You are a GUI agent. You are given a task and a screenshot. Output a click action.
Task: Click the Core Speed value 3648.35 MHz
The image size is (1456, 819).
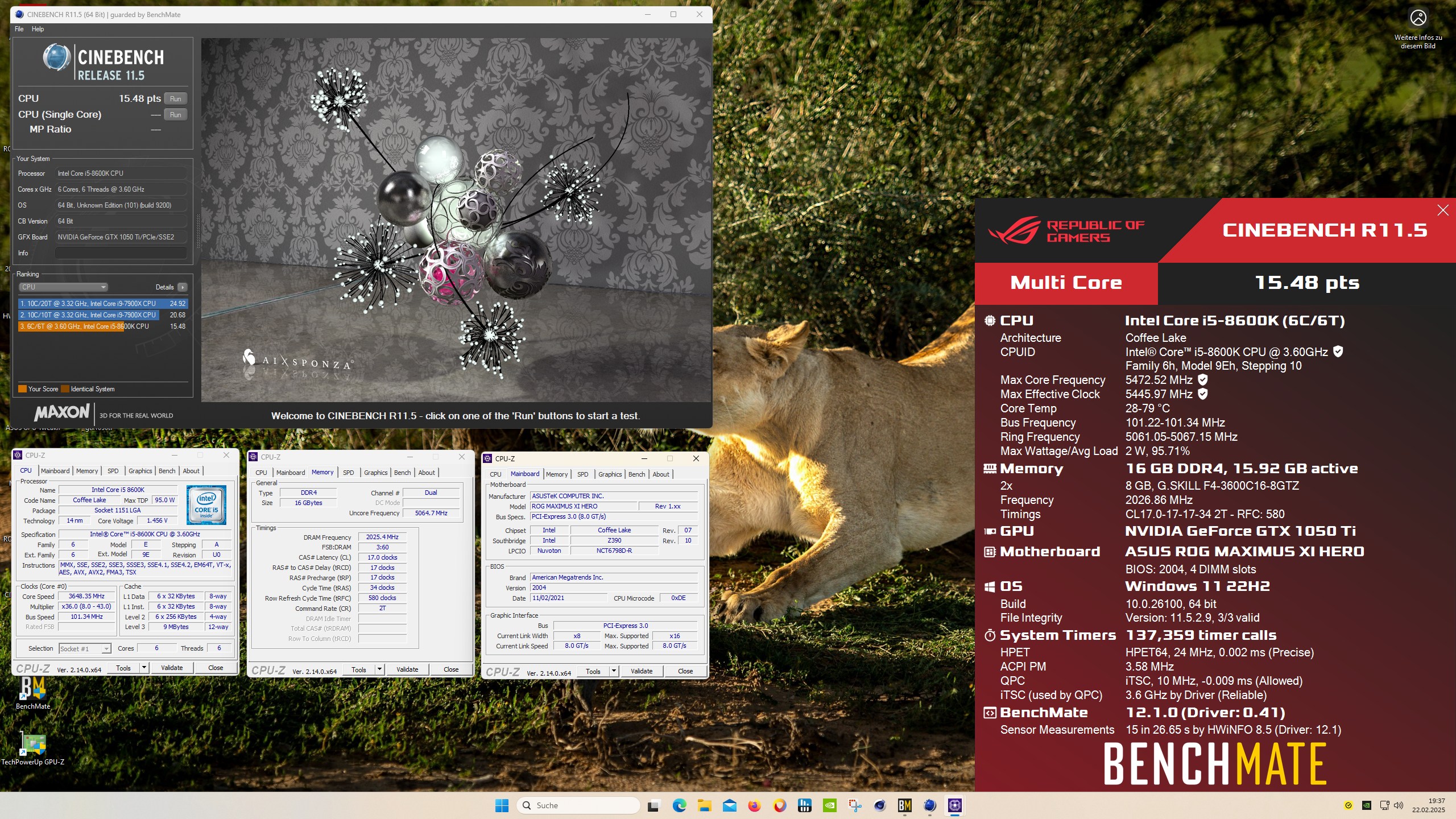87,597
